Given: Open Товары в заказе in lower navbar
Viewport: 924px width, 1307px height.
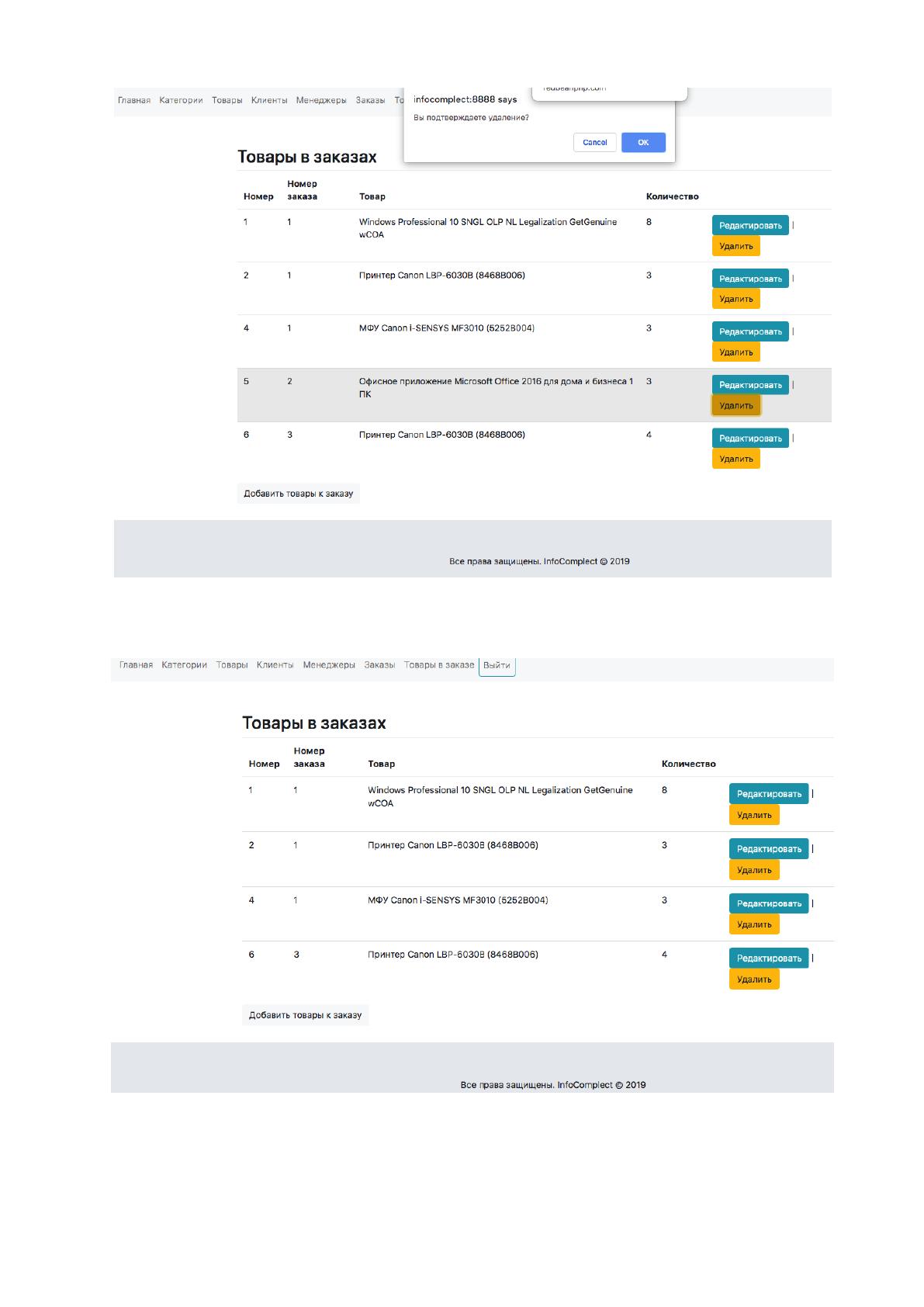Looking at the screenshot, I should click(x=439, y=665).
